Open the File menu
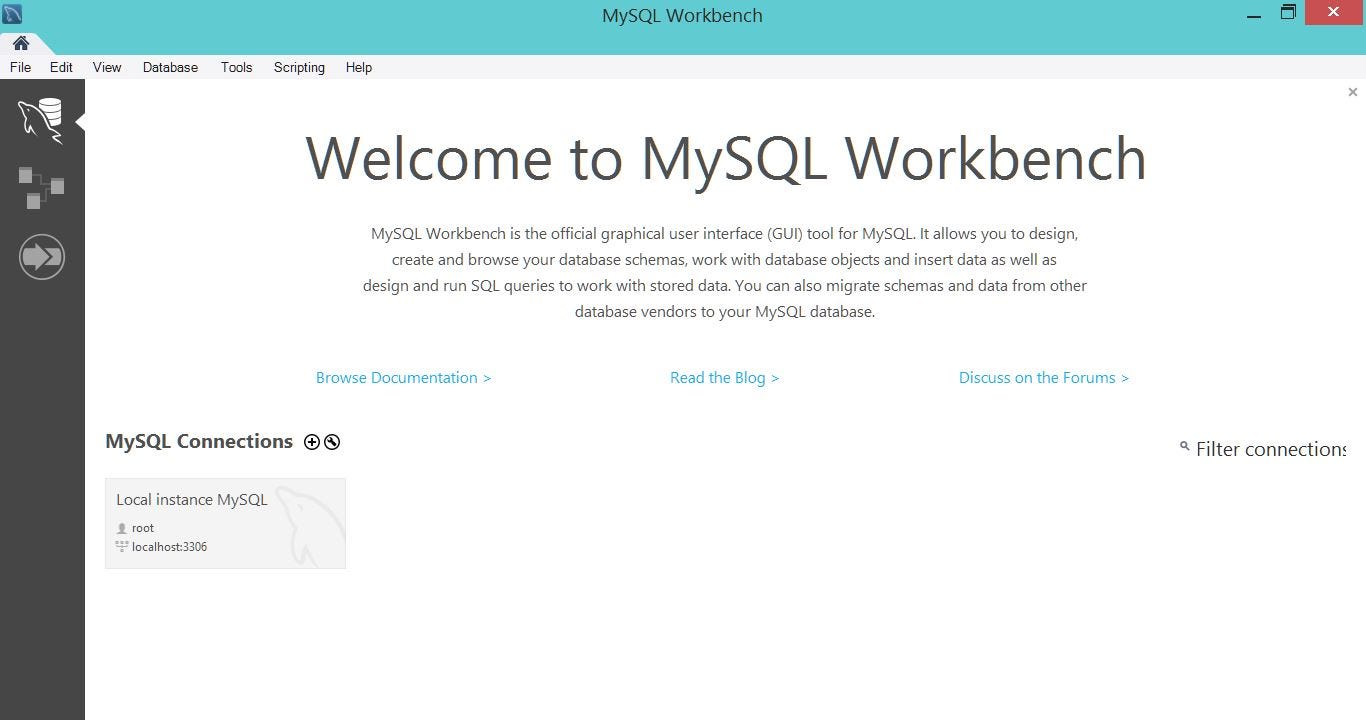The image size is (1366, 720). pos(20,67)
